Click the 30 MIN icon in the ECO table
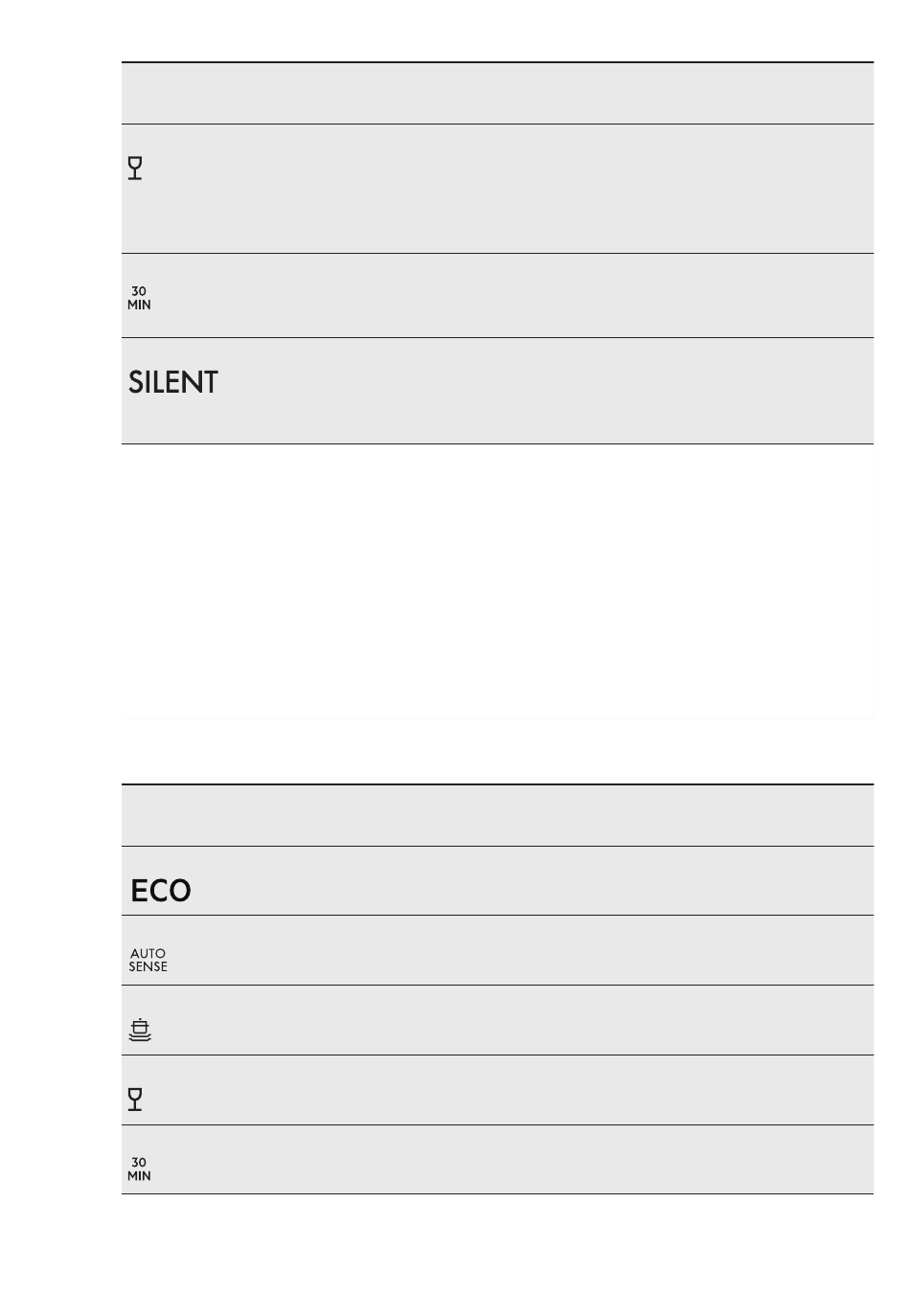This screenshot has height=1316, width=910. click(139, 1169)
